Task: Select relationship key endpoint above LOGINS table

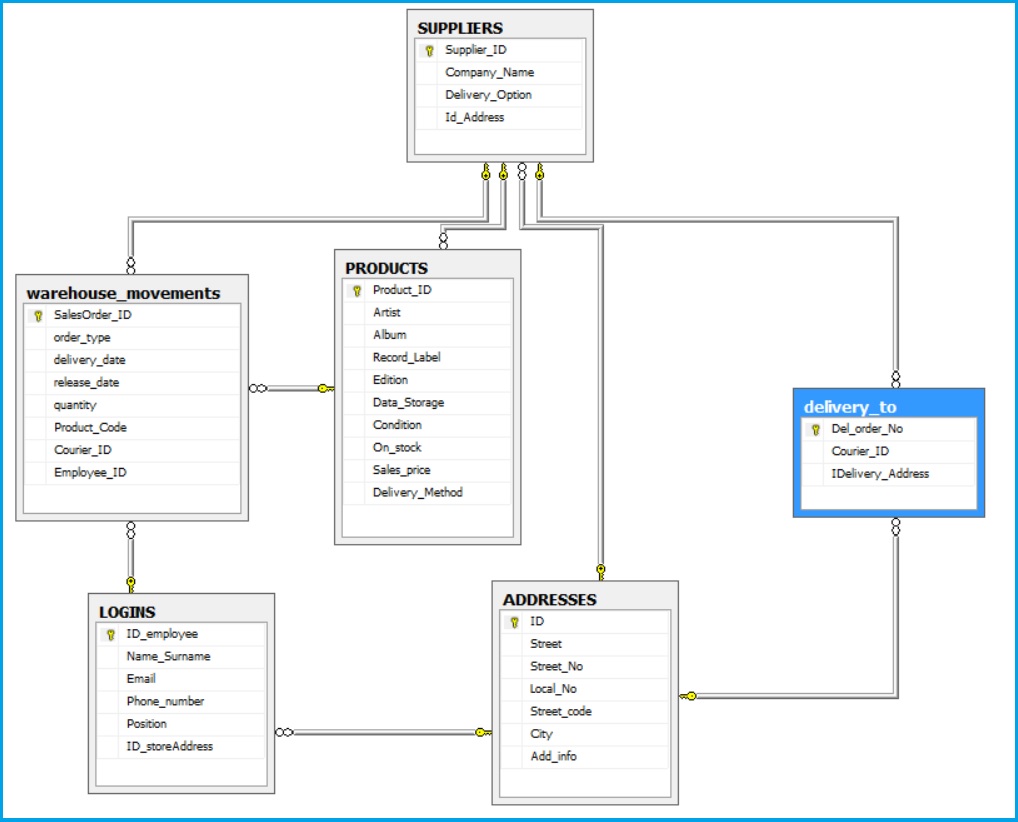Action: (x=130, y=582)
